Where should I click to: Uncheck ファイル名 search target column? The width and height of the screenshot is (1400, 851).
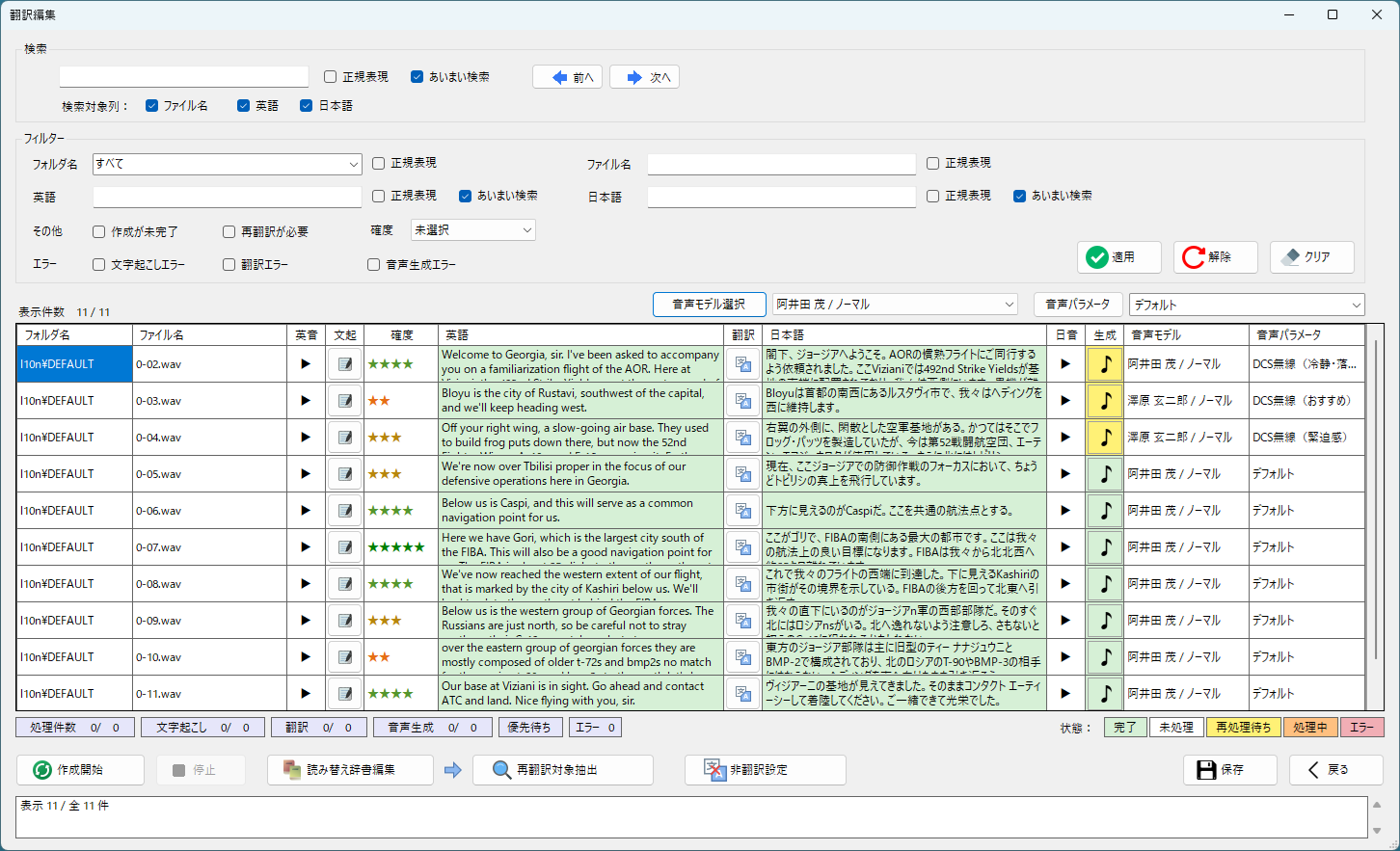152,106
